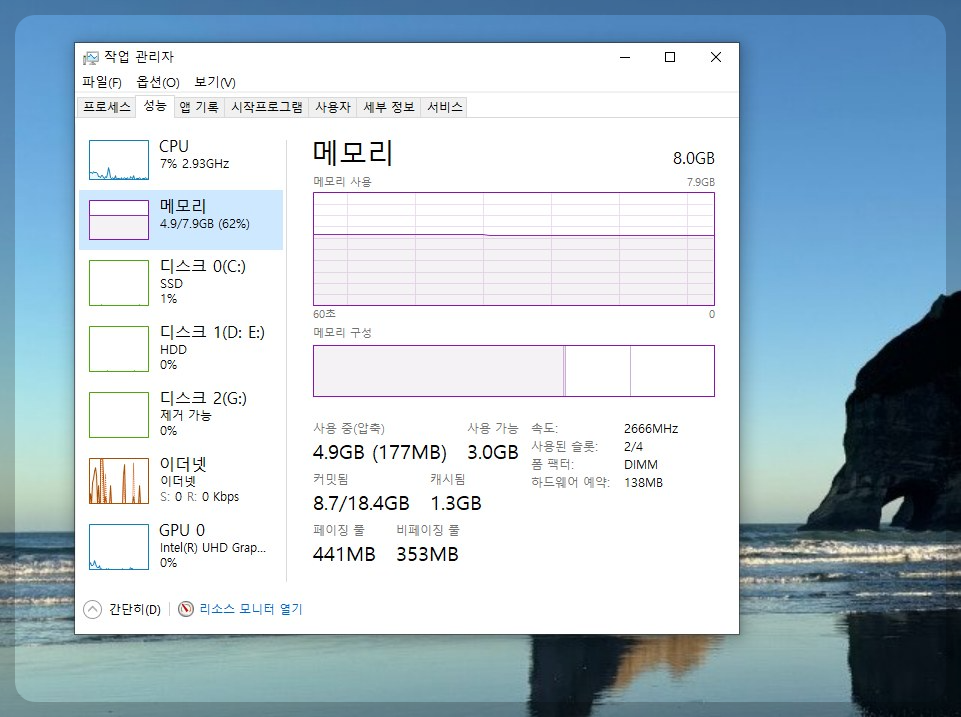This screenshot has height=717, width=961.
Task: Select the 디스크 2(G:) graph thumbnail
Action: pos(119,415)
